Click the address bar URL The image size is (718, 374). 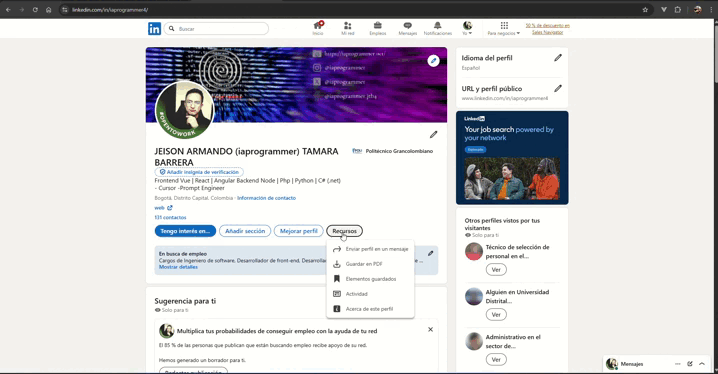point(110,10)
